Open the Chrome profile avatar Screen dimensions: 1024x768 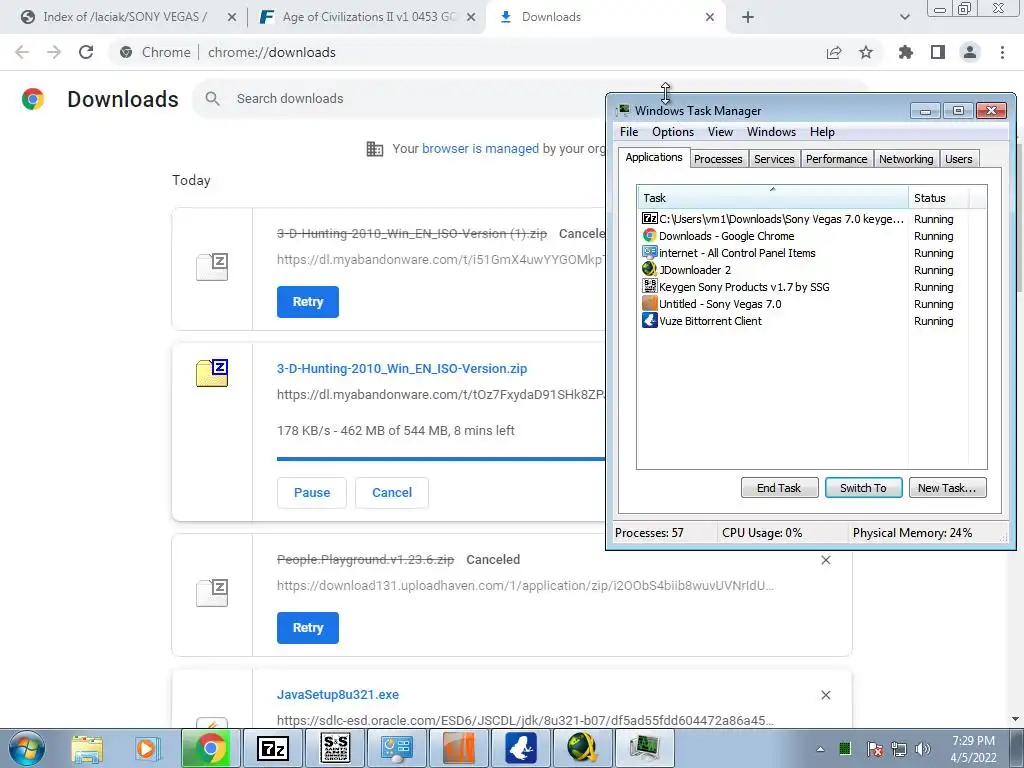(970, 52)
